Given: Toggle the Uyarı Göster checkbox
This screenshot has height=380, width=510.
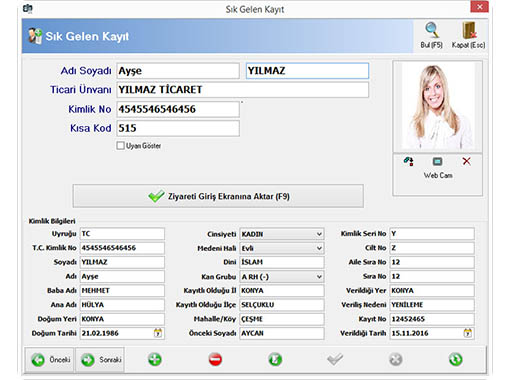Looking at the screenshot, I should click(120, 146).
